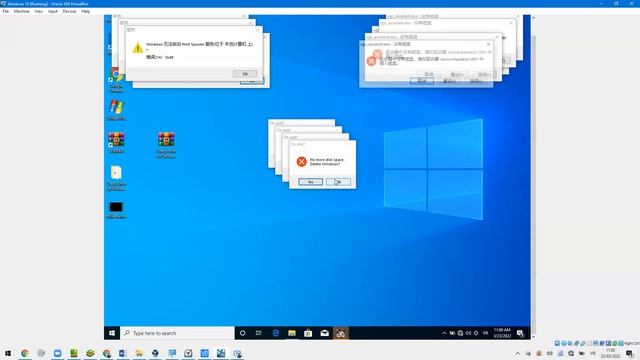640x360 pixels.
Task: Select Google Chrome desktop shortcut in guest
Action: point(116,80)
